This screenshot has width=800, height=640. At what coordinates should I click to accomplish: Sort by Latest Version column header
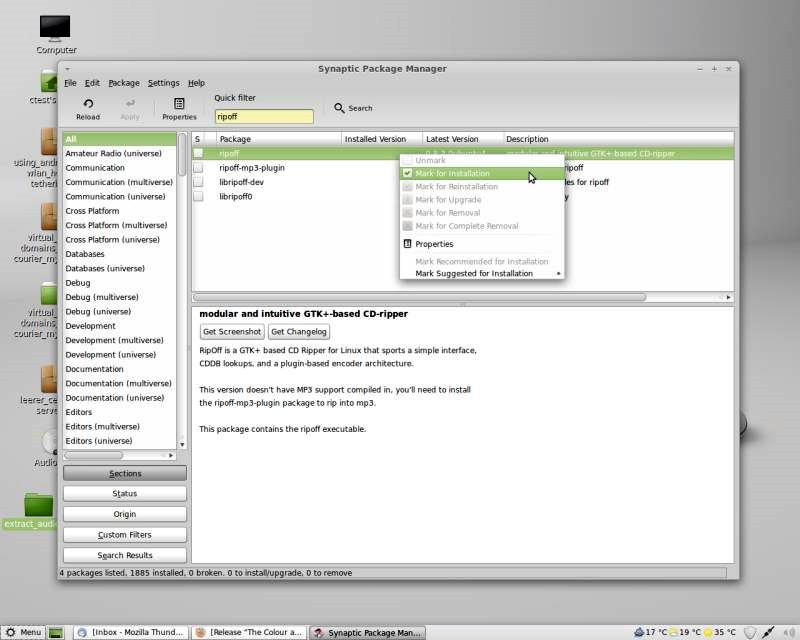pyautogui.click(x=463, y=139)
